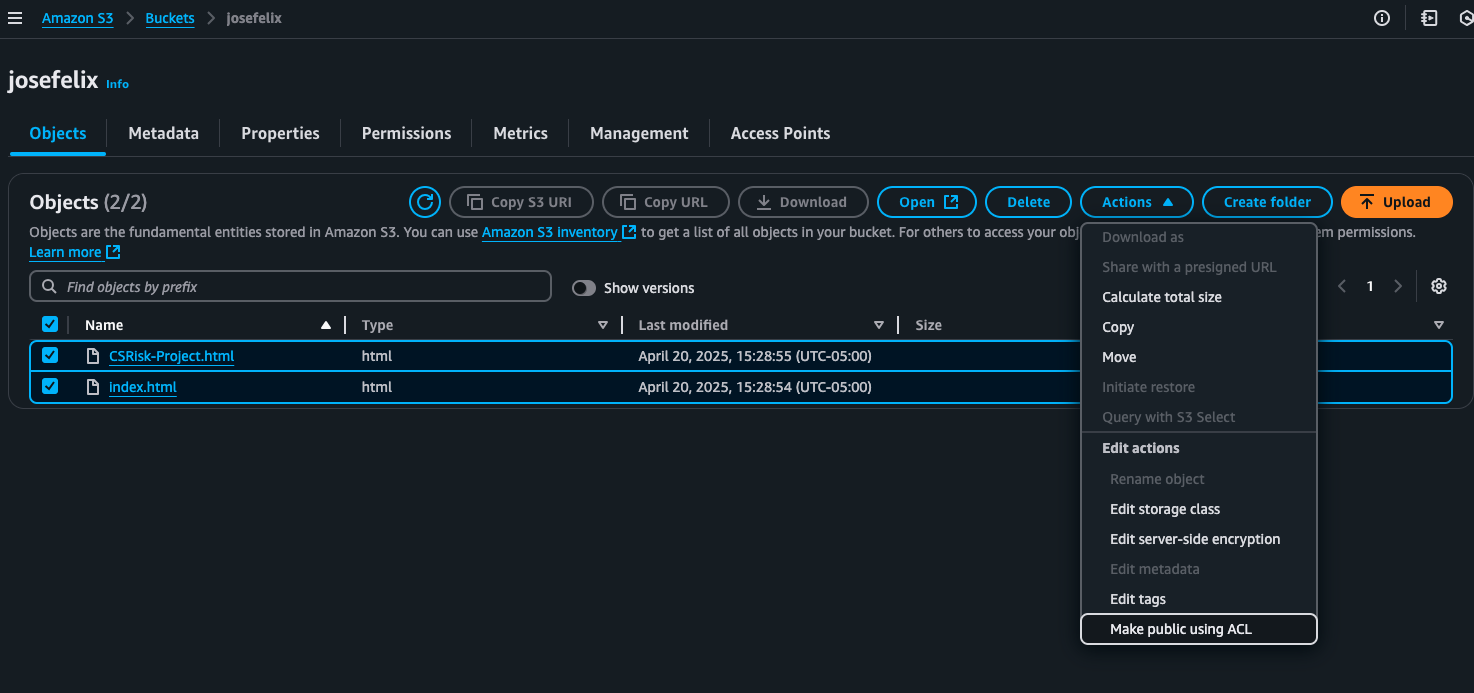Click the file icon beside CSRisk-Project.html
Viewport: 1474px width, 693px height.
coord(93,356)
